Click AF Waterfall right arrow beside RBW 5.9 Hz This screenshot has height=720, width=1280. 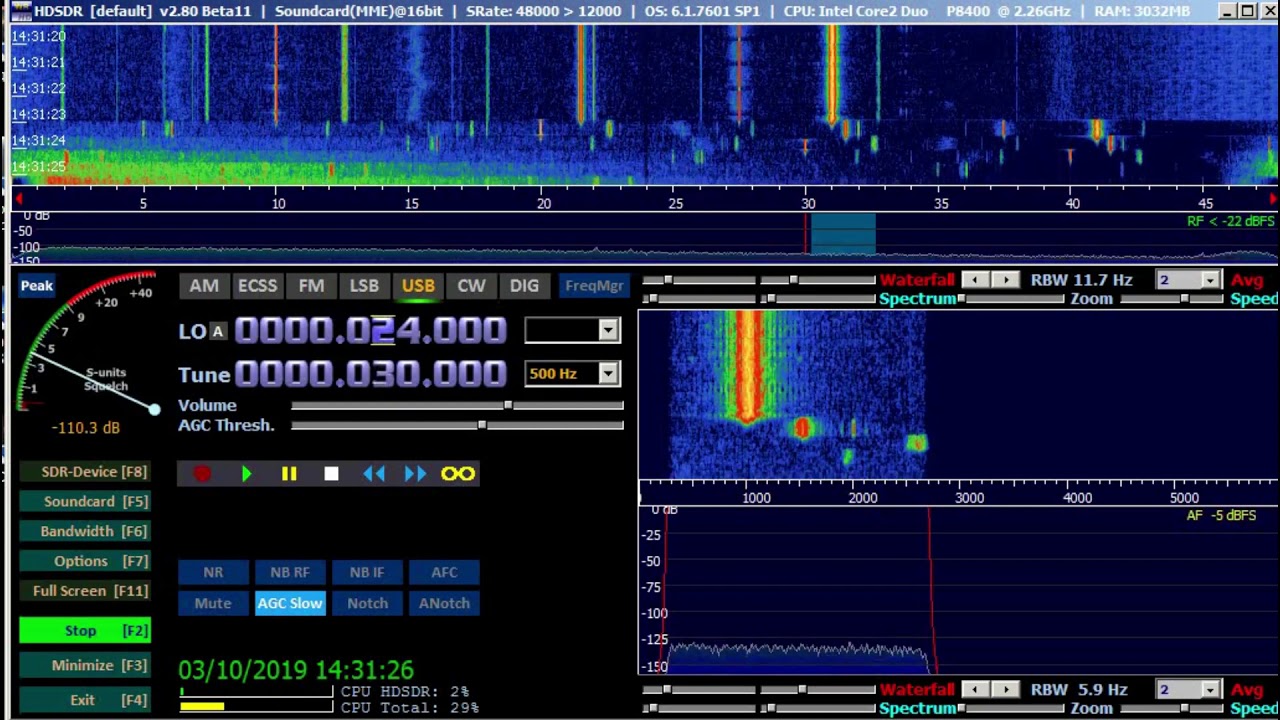tap(1006, 689)
